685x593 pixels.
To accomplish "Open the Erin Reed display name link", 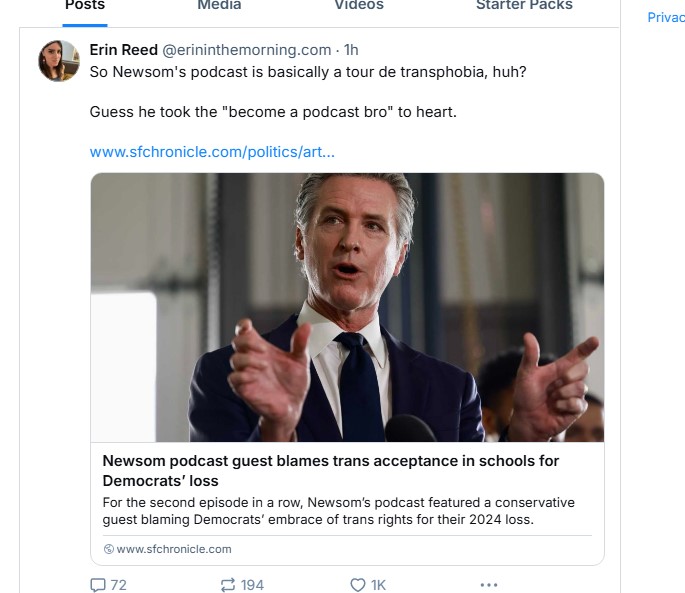I will click(123, 50).
